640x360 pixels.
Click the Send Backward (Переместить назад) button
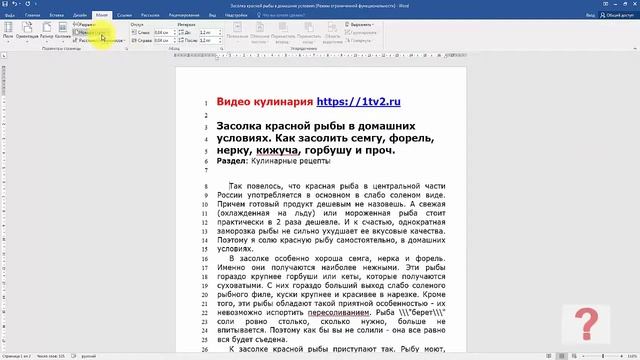(309, 32)
